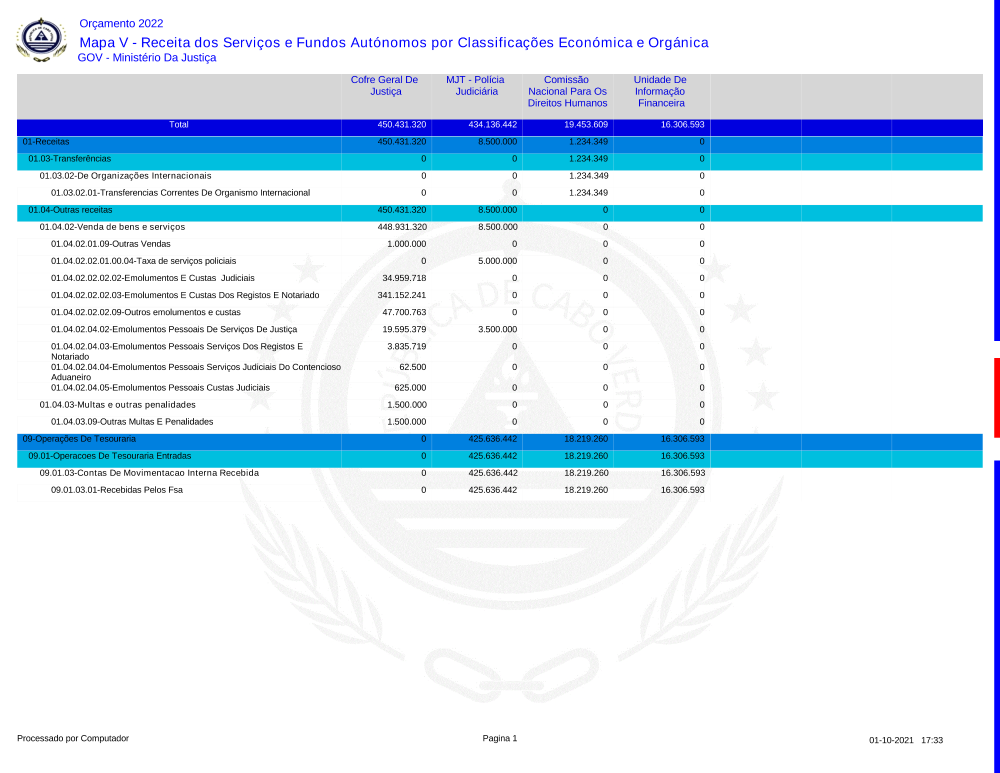Click the Processado por Computador footer text
Screen dimensions: 1000x773
click(x=73, y=738)
